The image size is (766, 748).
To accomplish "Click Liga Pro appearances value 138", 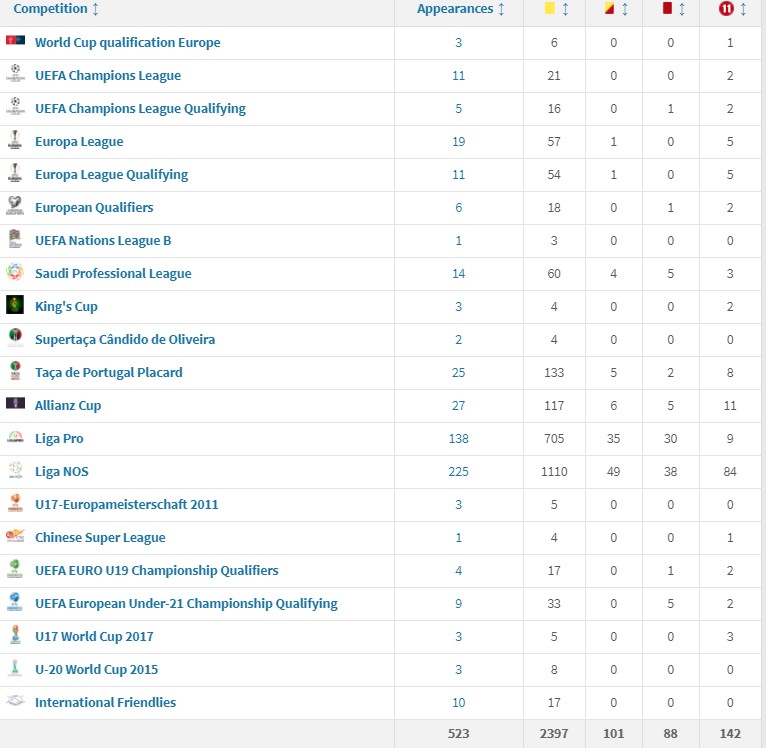I will point(458,439).
